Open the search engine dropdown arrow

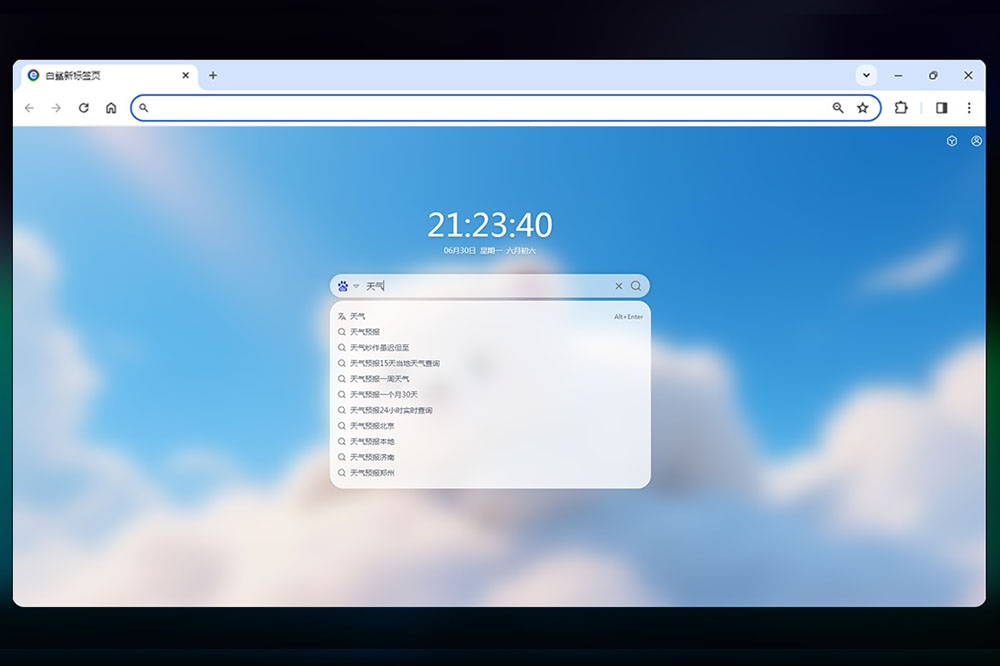click(x=356, y=286)
